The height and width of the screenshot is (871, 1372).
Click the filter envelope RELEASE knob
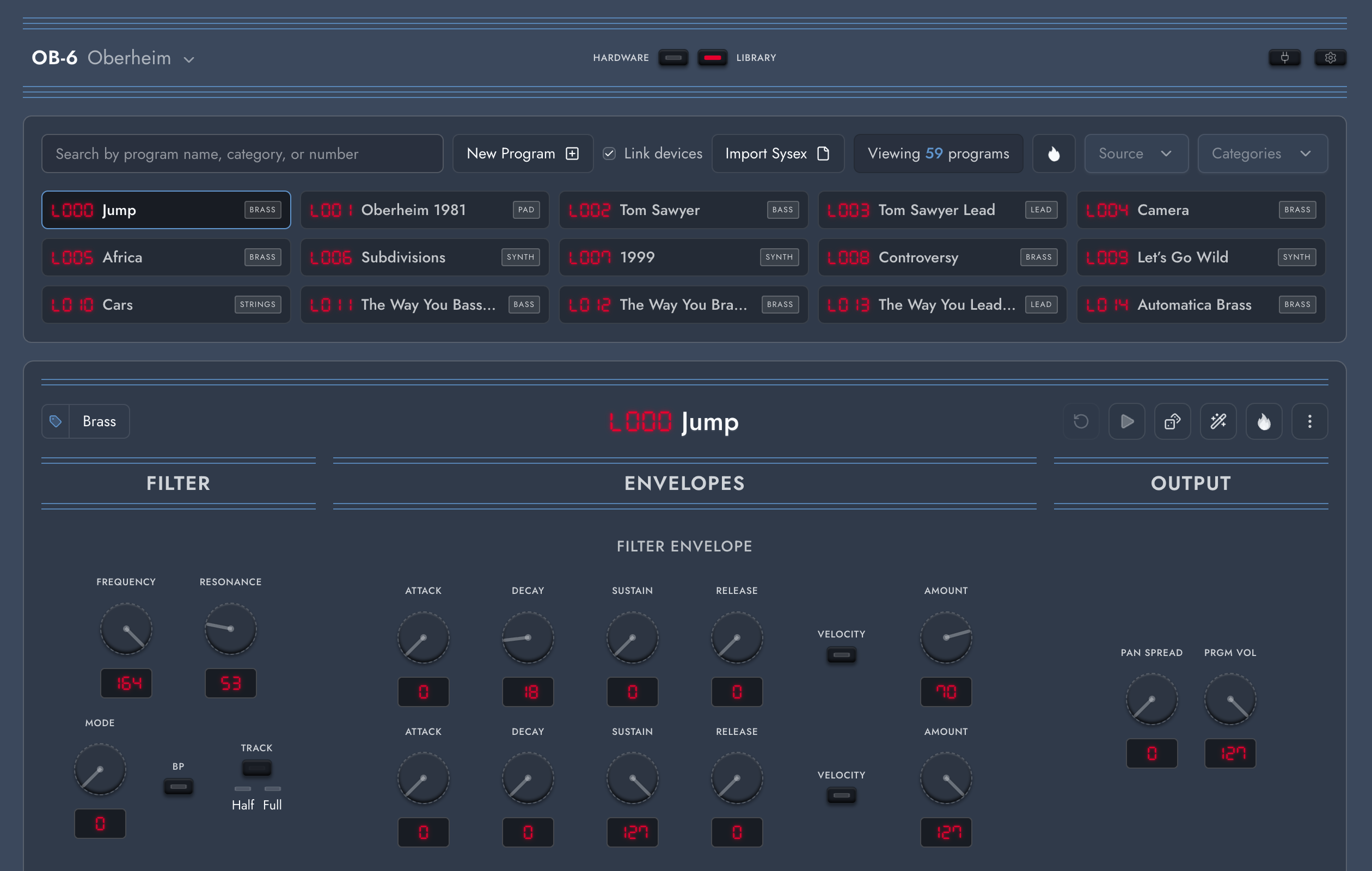pos(737,637)
